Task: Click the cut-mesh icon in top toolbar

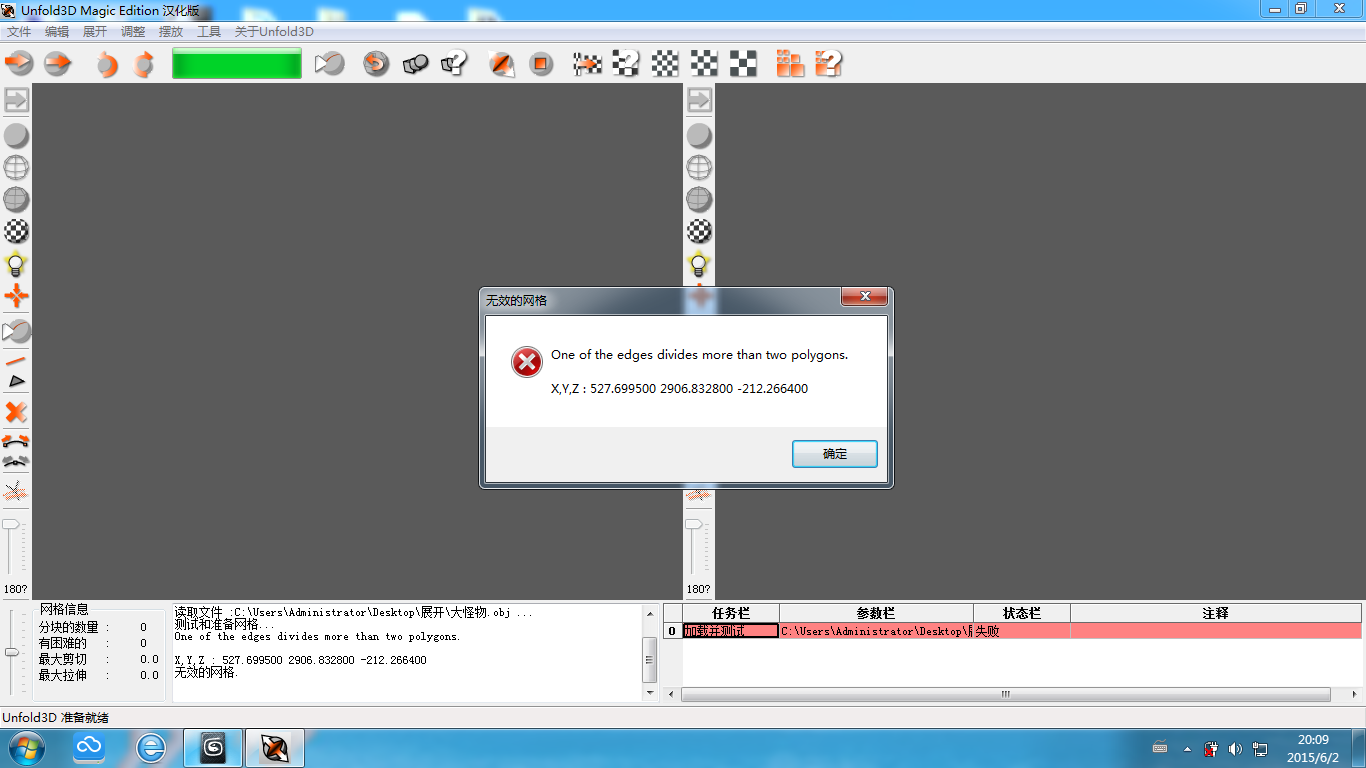Action: (x=329, y=64)
